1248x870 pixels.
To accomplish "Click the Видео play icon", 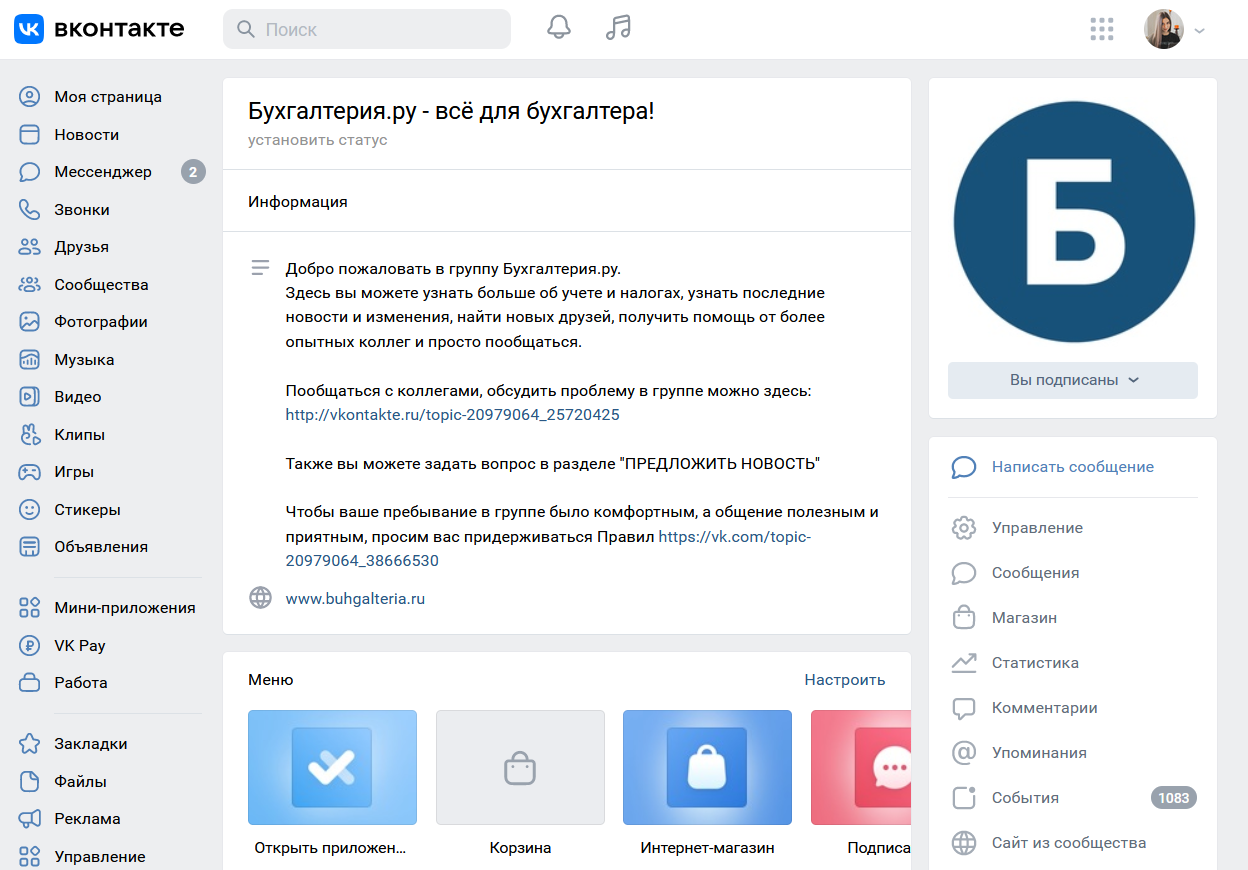I will tap(30, 397).
